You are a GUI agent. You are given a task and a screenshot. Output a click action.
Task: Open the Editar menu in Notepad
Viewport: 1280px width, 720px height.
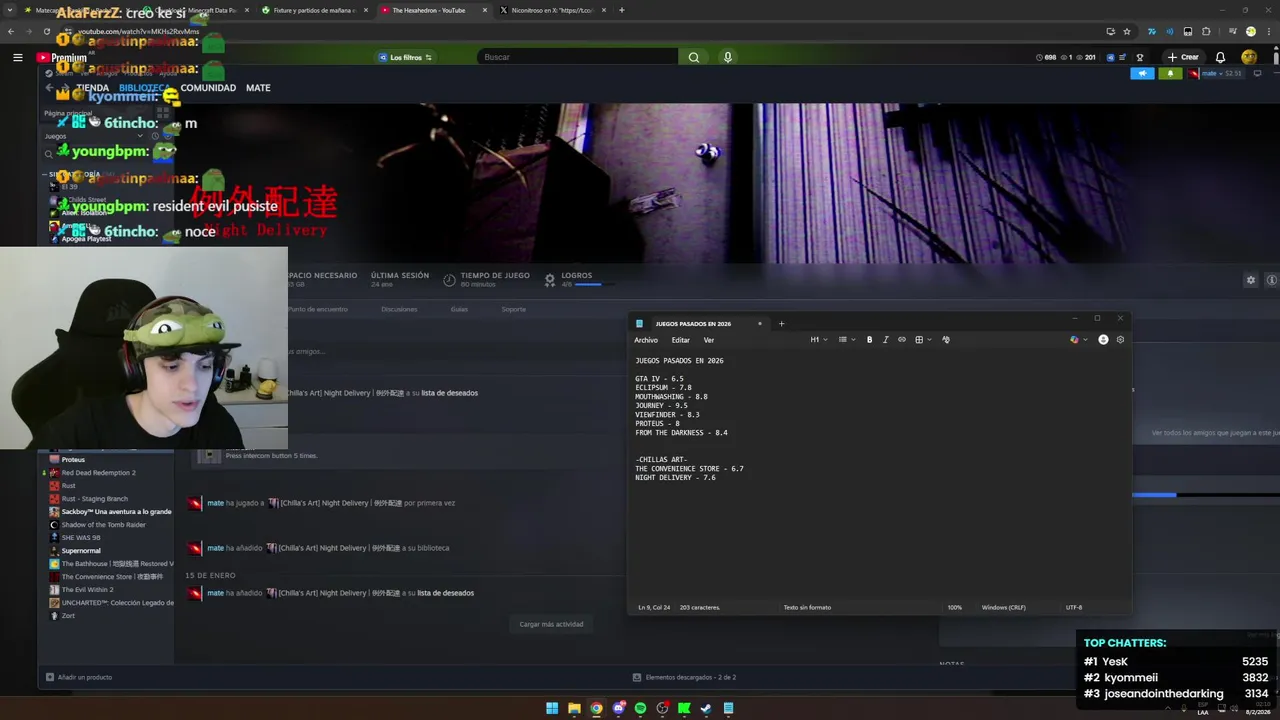[680, 340]
